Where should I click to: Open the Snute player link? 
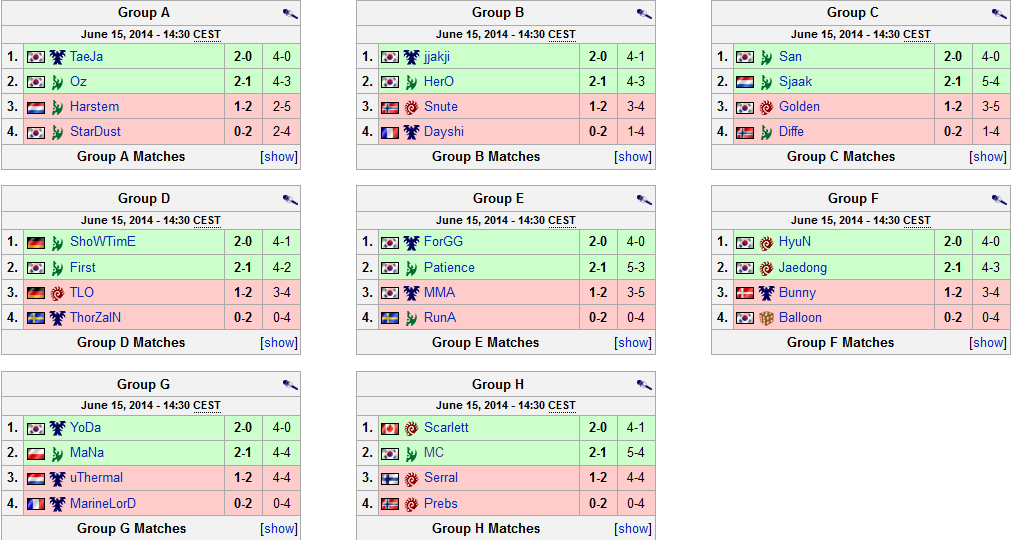click(441, 107)
